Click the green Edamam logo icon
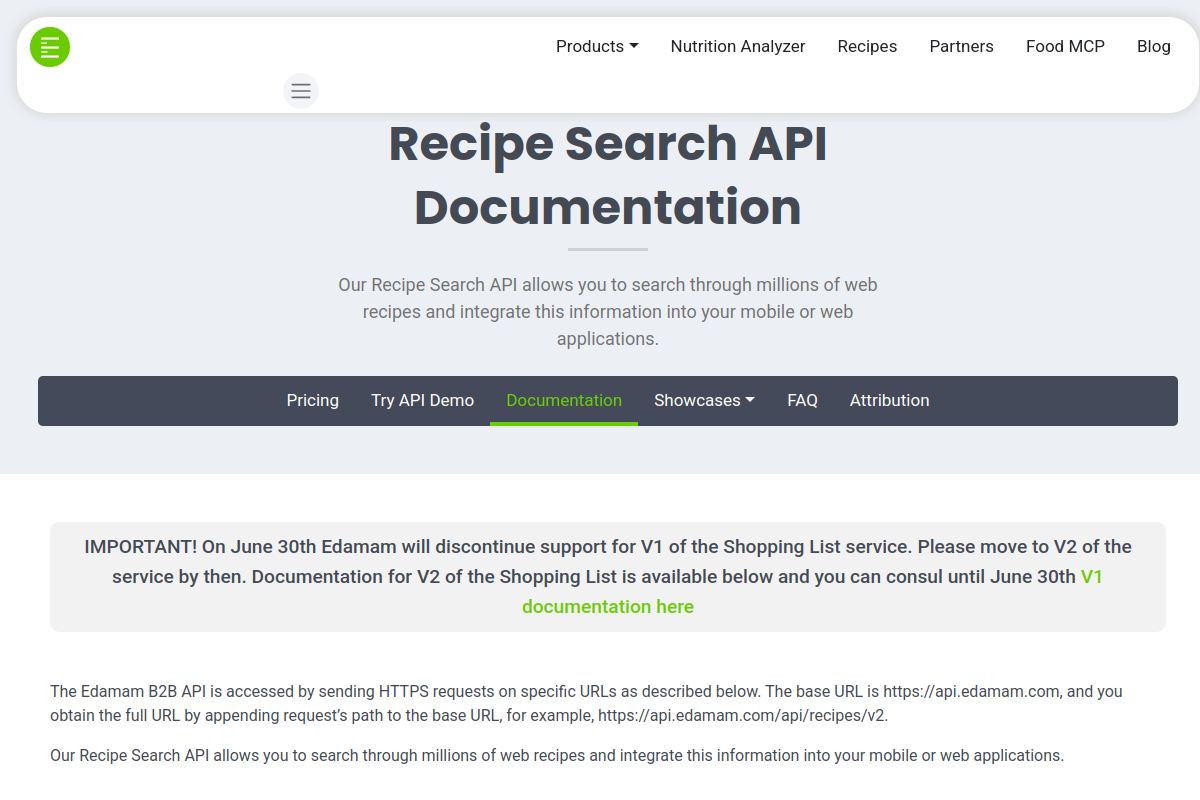The image size is (1200, 800). 50,47
